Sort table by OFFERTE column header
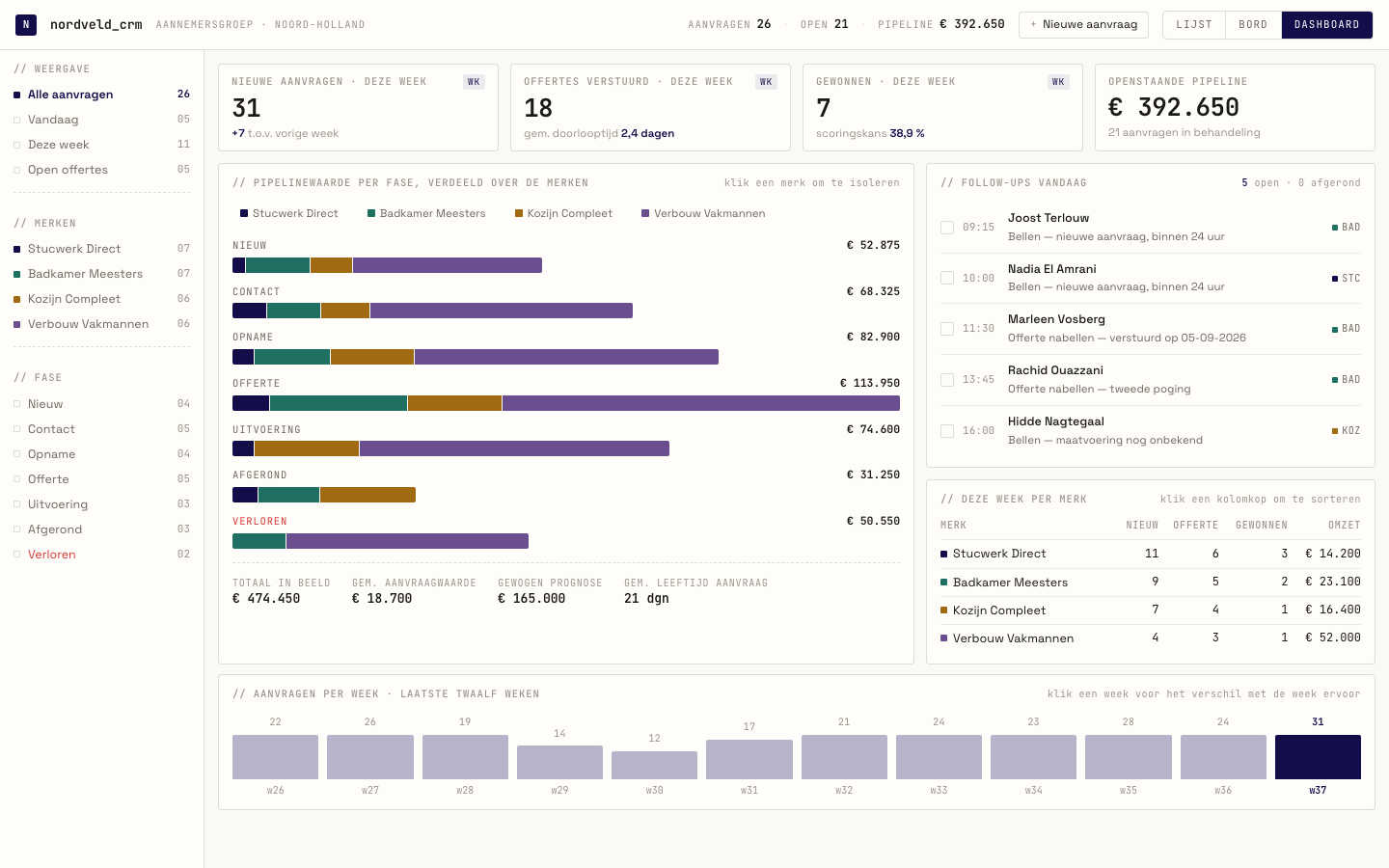The width and height of the screenshot is (1389, 868). pyautogui.click(x=1195, y=526)
